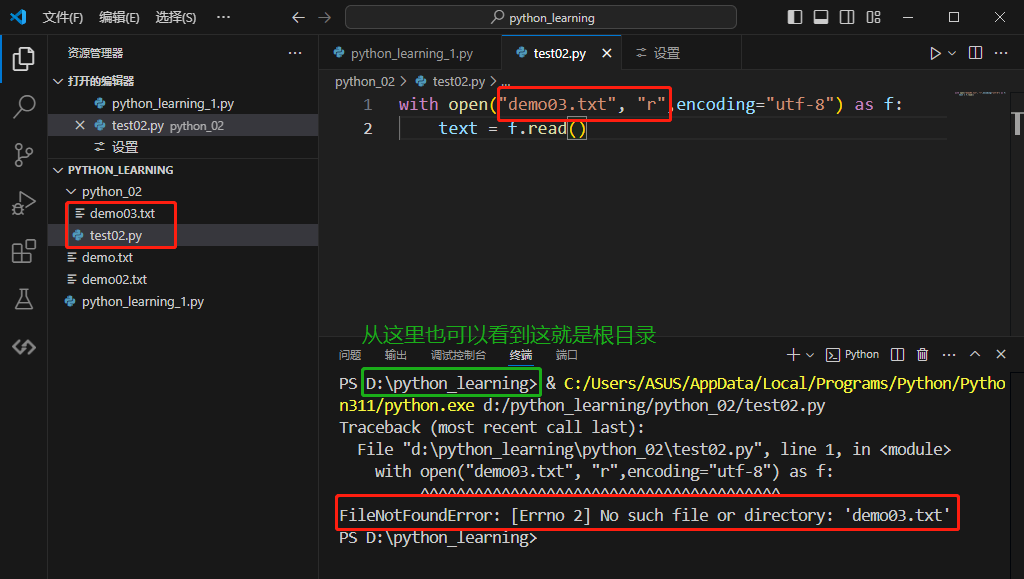
Task: Close the terminal panel
Action: [1000, 354]
